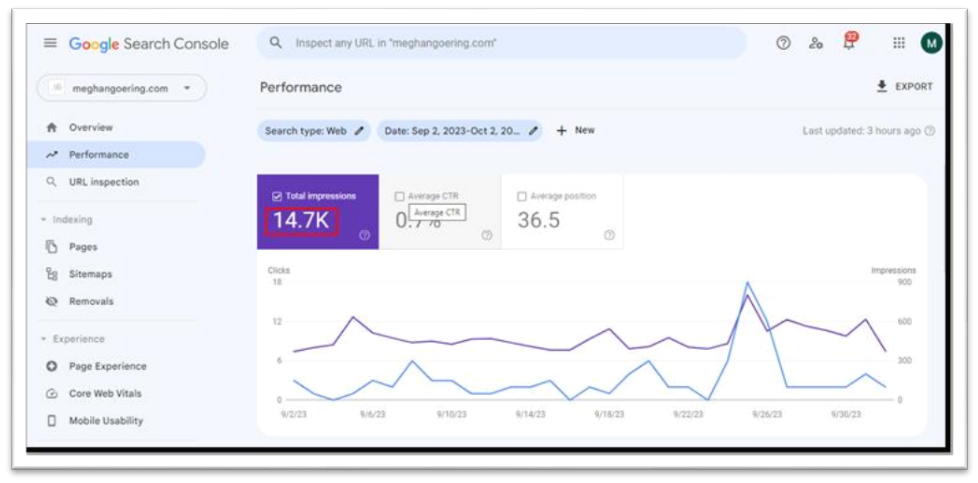
Task: Open the user settings people icon
Action: [816, 43]
